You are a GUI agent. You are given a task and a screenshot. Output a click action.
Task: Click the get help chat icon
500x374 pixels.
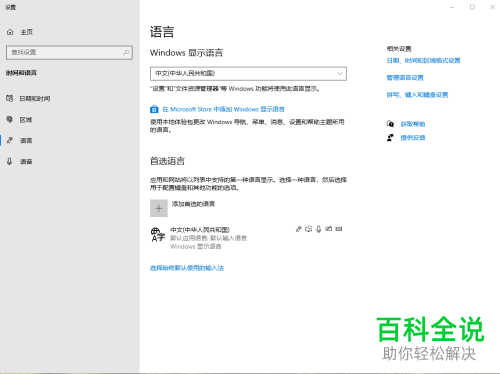coord(390,124)
